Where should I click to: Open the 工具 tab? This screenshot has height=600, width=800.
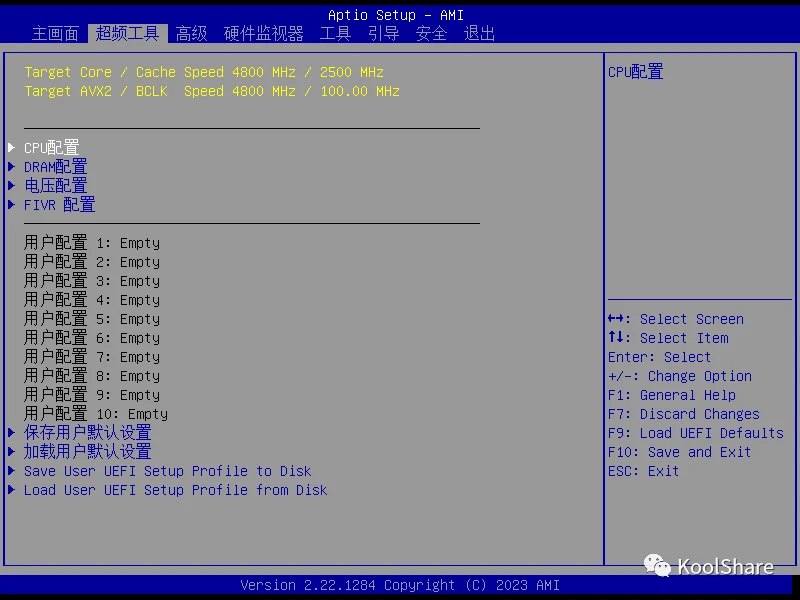tap(335, 34)
